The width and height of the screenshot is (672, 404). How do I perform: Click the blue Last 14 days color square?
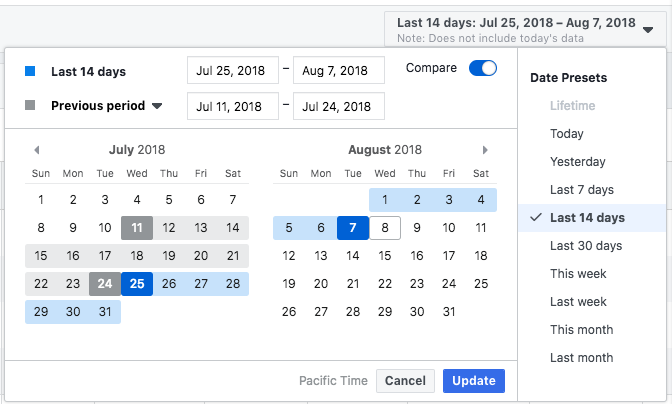[31, 71]
